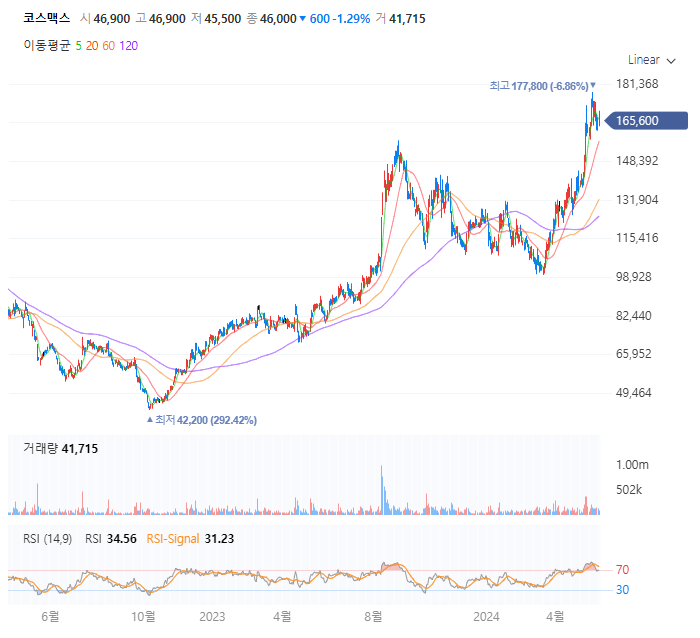
Task: Select the 20-day moving average label
Action: pos(92,46)
